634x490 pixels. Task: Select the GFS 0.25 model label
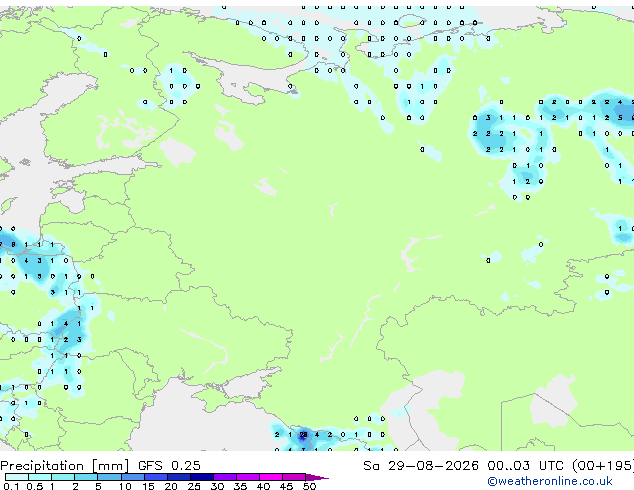pyautogui.click(x=169, y=466)
